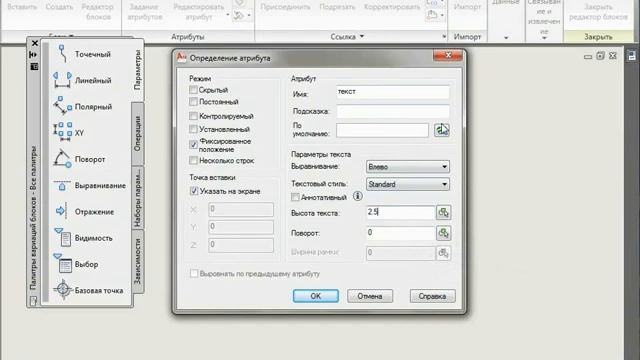Open the Выравнивание dropdown showing Влево
This screenshot has width=640, height=360.
(408, 167)
